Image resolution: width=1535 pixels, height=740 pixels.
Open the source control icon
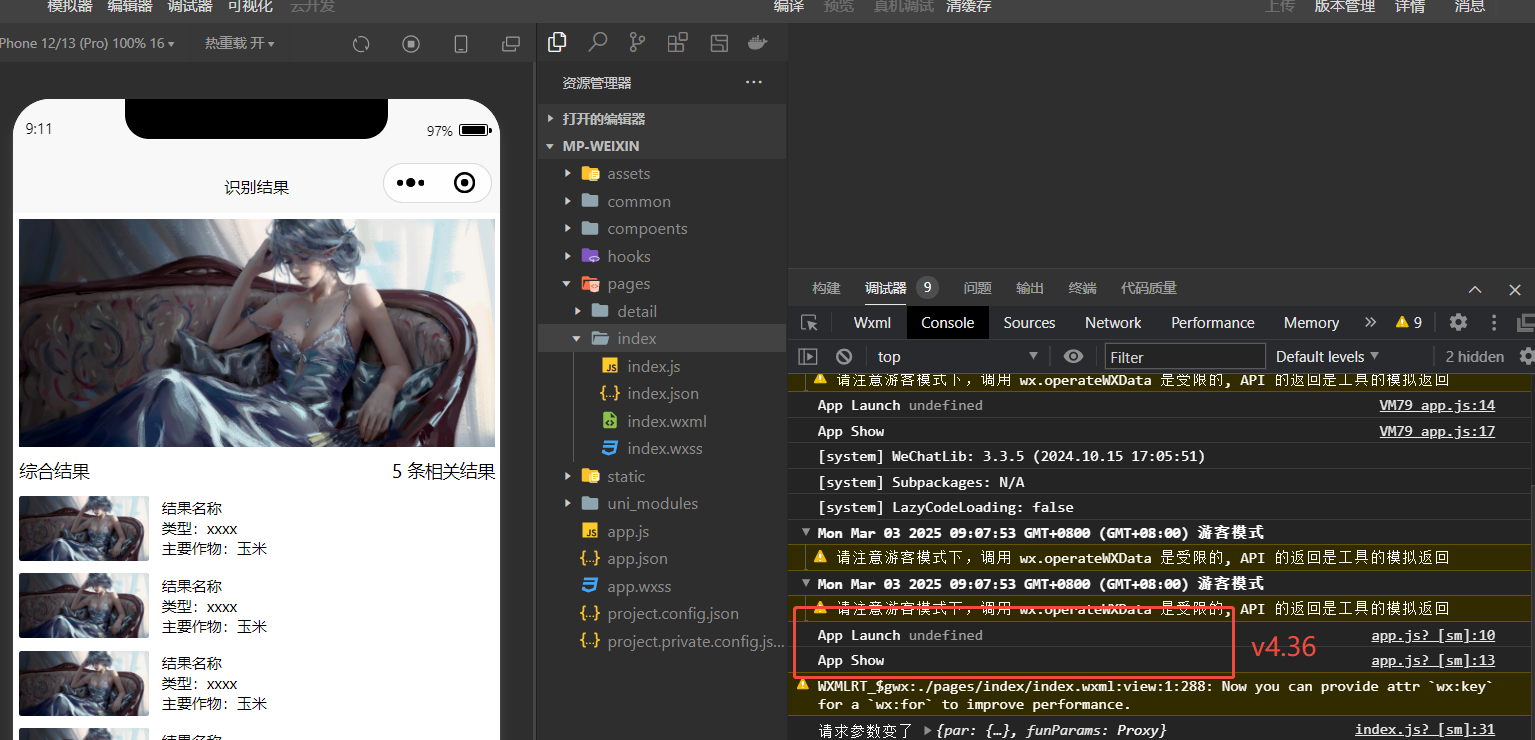tap(637, 42)
